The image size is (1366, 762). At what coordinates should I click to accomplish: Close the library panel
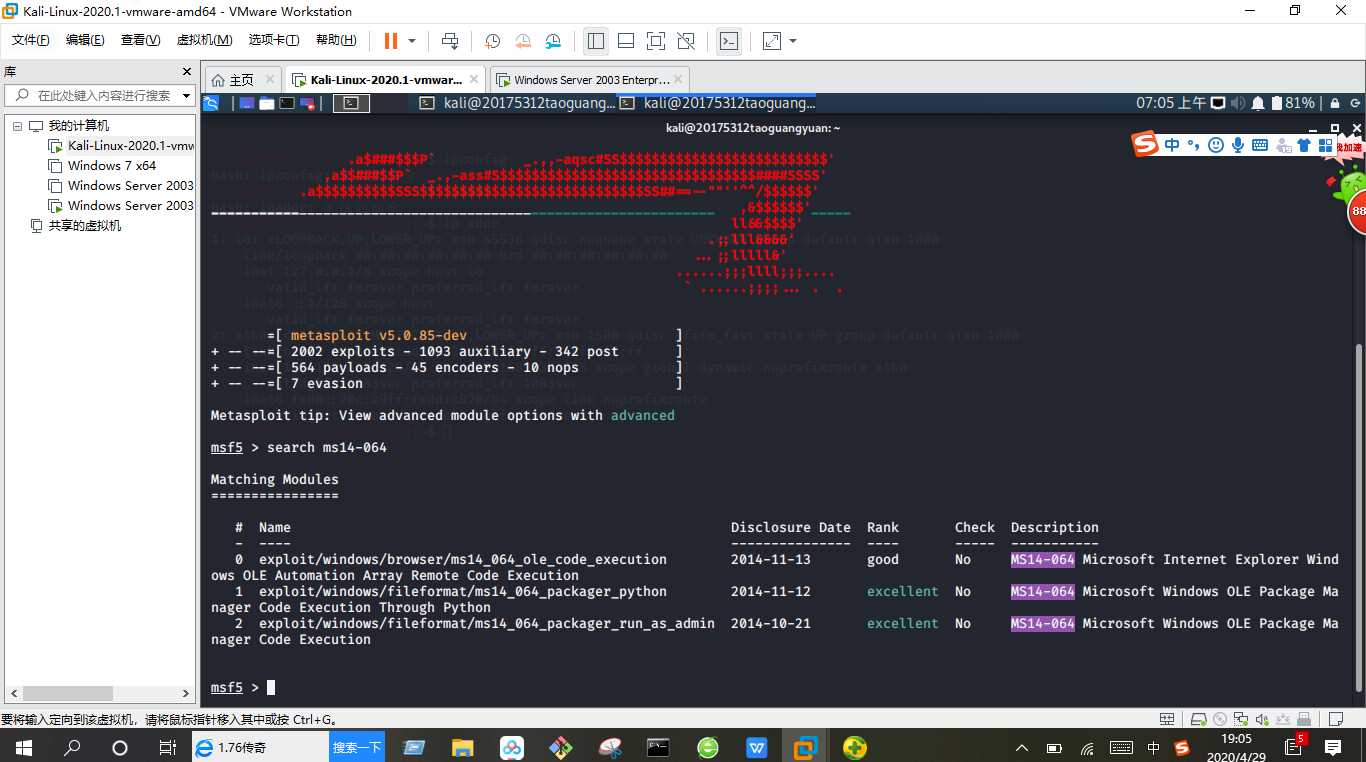pyautogui.click(x=186, y=72)
